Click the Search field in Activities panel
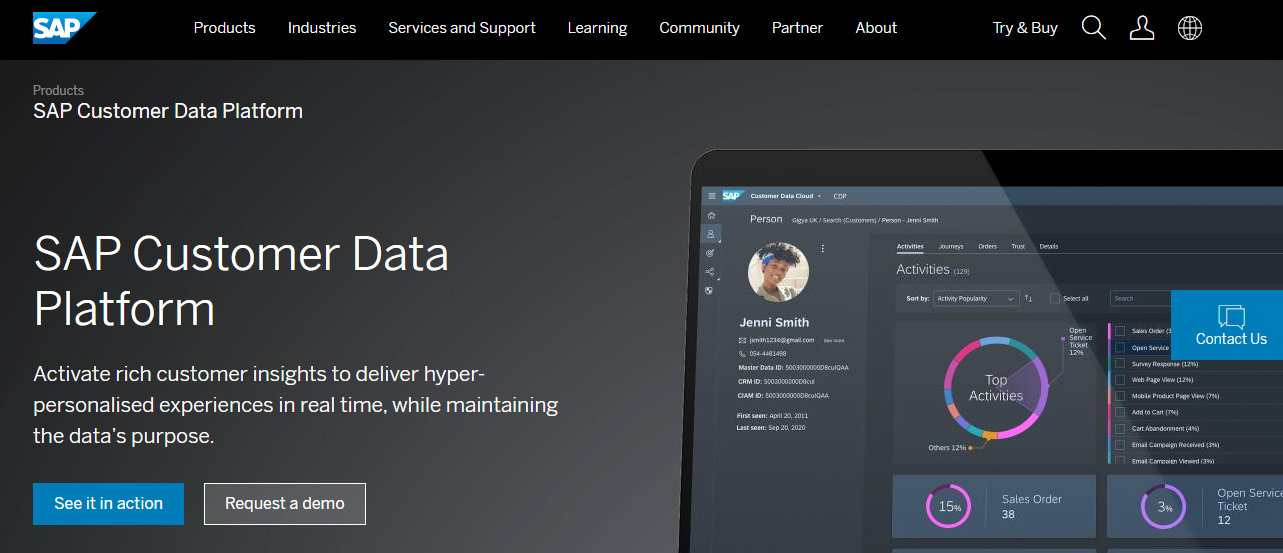Screen dimensions: 1283x553 tap(1142, 298)
